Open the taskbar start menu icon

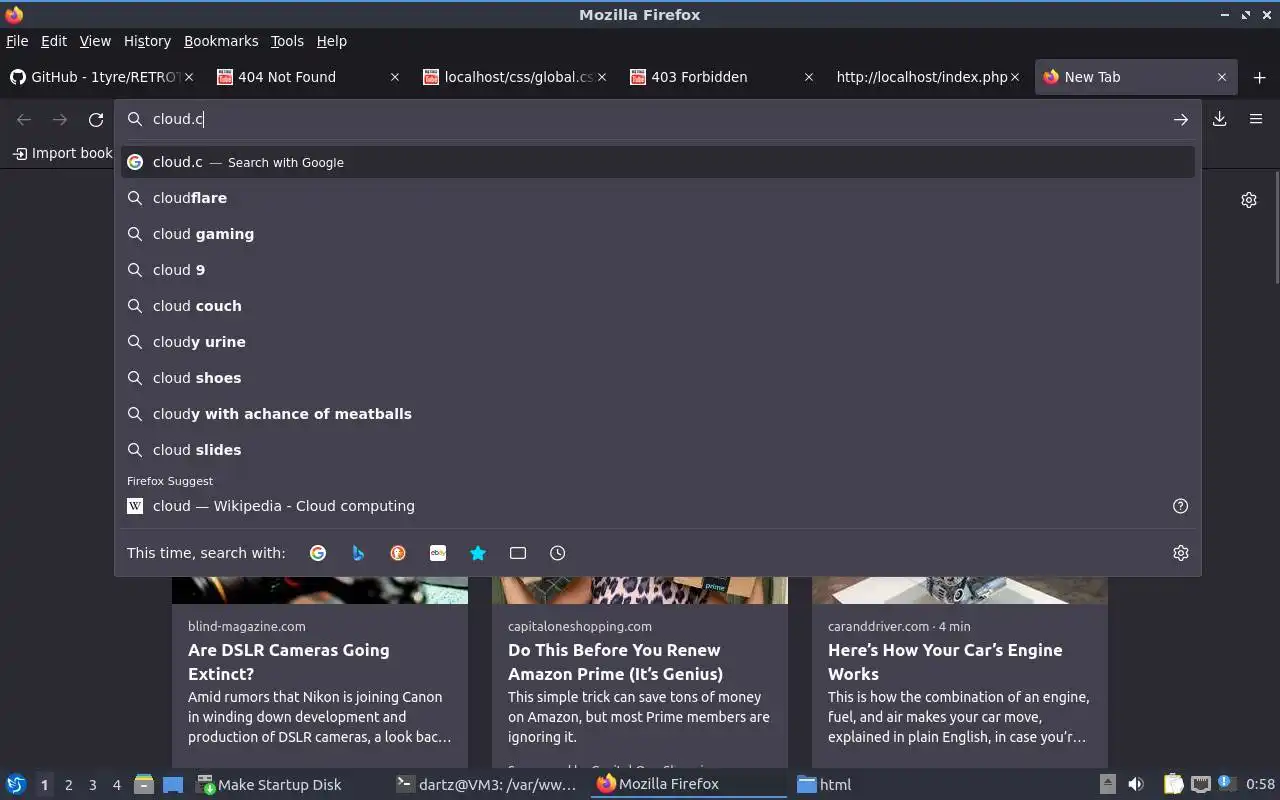point(16,784)
